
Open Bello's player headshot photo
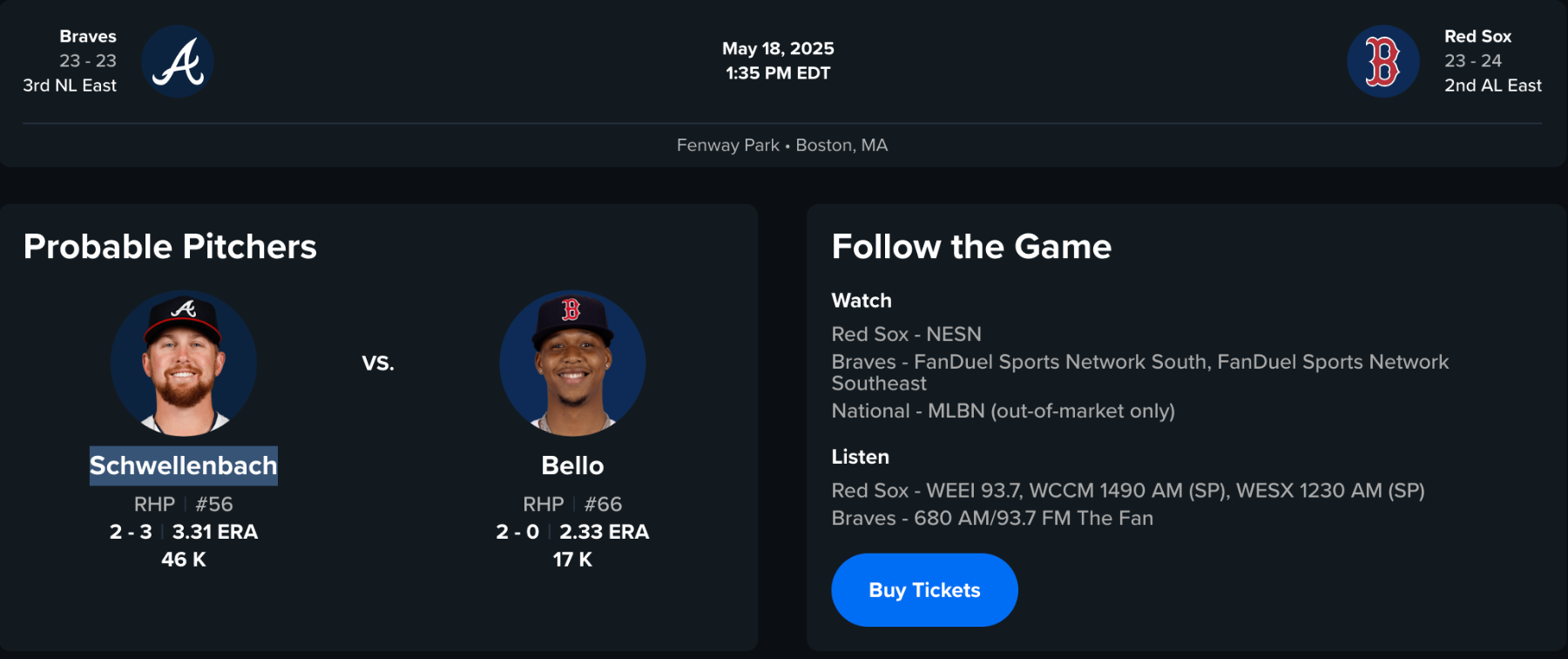point(572,363)
